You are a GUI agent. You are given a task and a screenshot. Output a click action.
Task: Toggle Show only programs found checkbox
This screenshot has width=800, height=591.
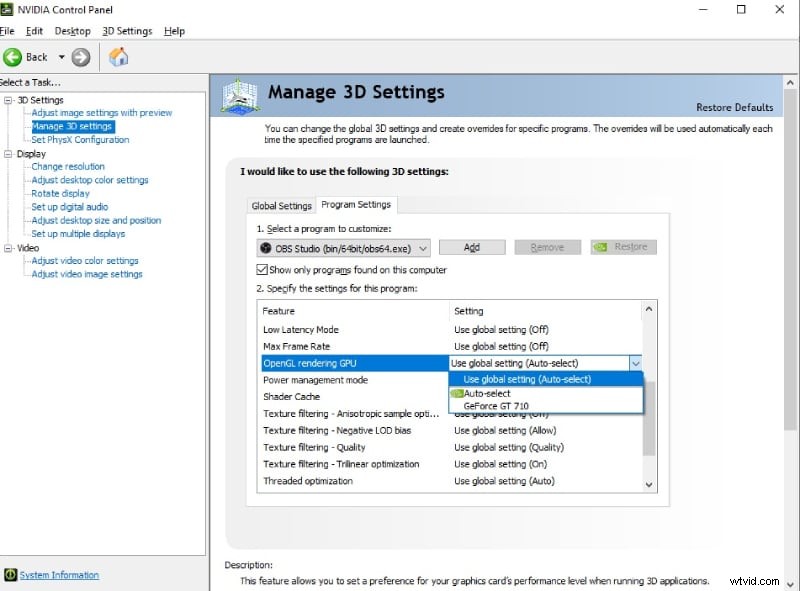point(262,270)
